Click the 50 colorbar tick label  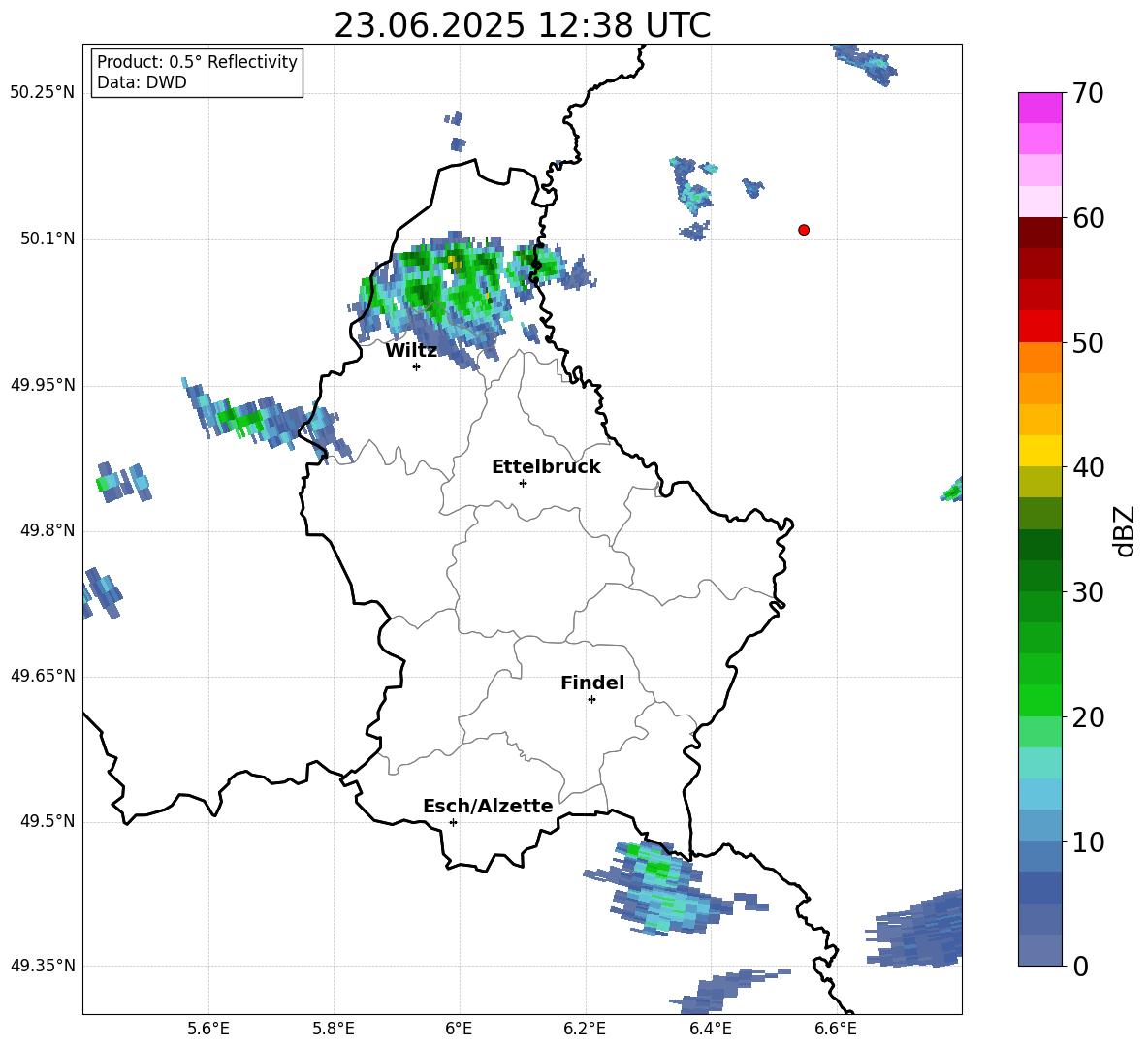pyautogui.click(x=1088, y=342)
